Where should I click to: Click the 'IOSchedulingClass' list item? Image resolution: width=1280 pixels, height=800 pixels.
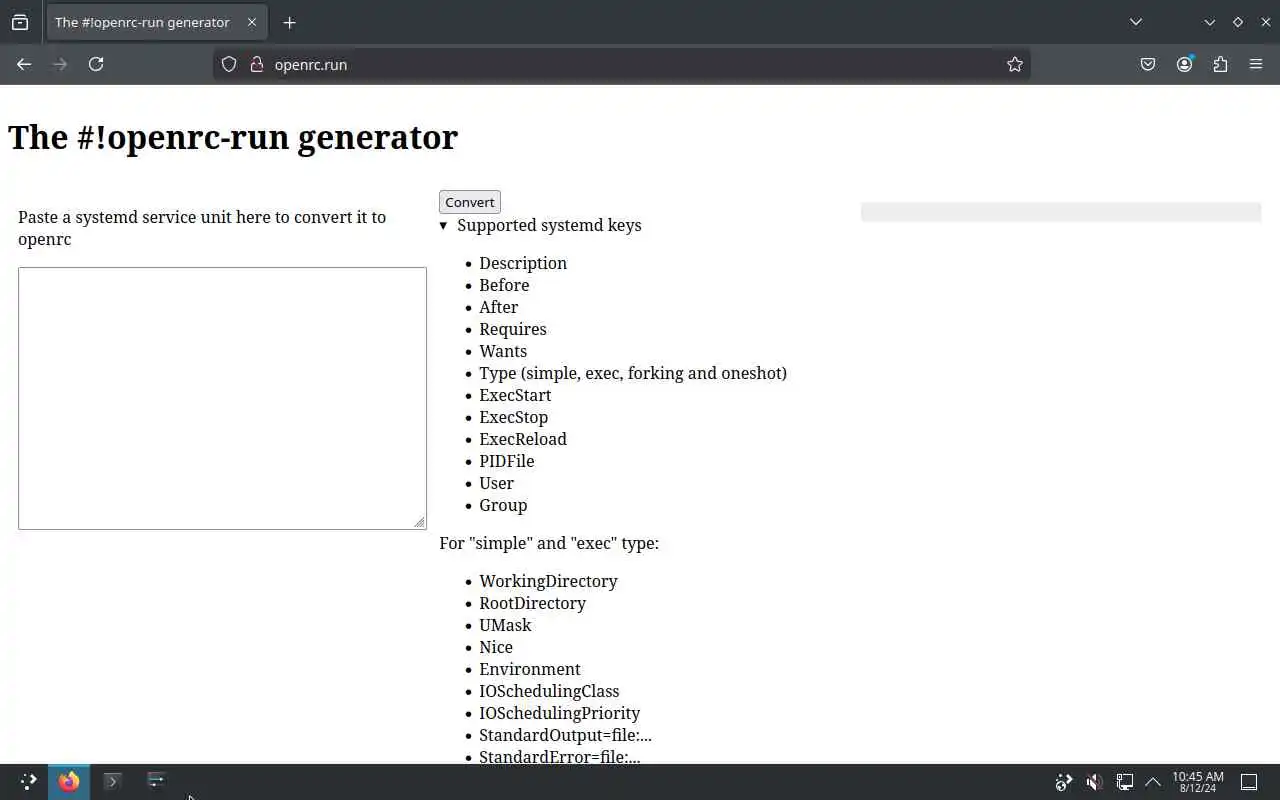pyautogui.click(x=549, y=691)
